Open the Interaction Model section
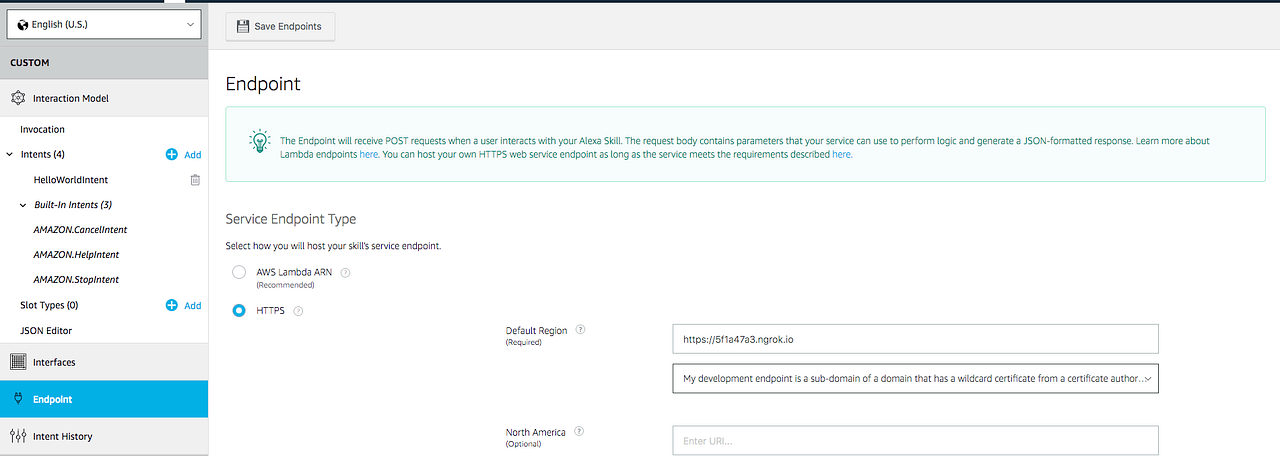This screenshot has height=456, width=1280. 104,98
